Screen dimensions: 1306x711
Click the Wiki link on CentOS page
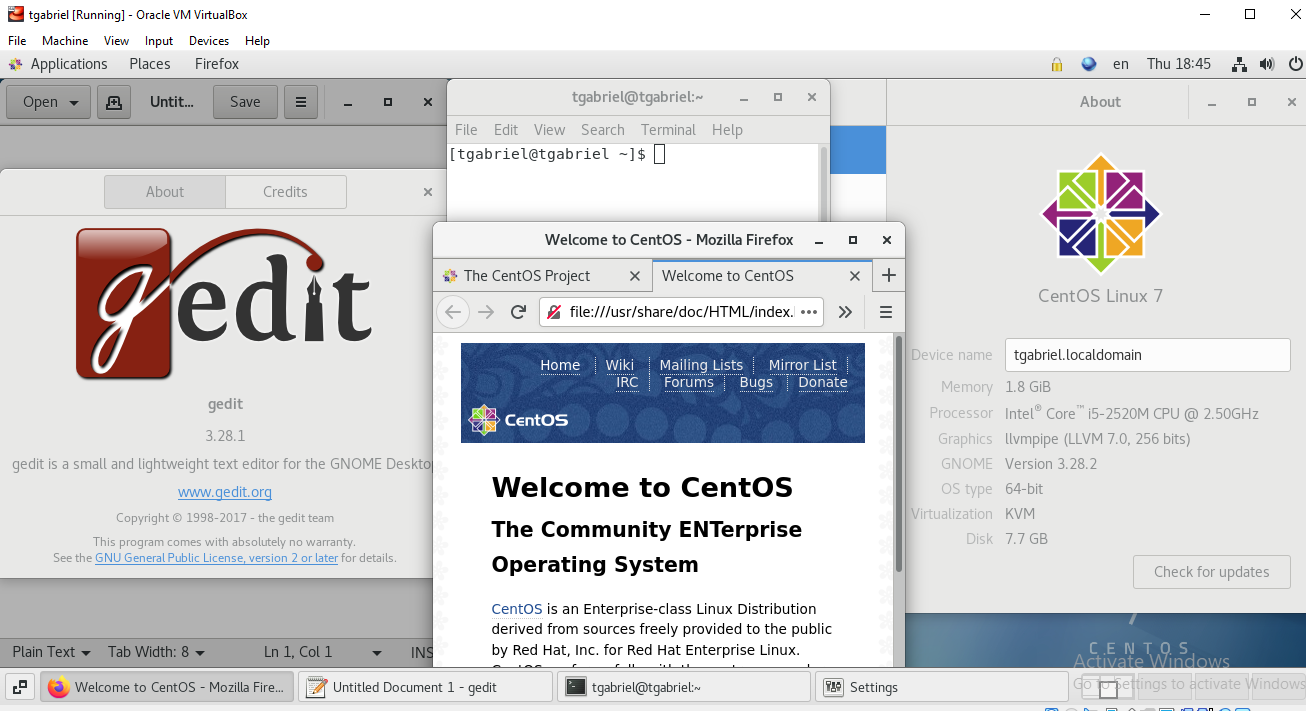pyautogui.click(x=620, y=365)
